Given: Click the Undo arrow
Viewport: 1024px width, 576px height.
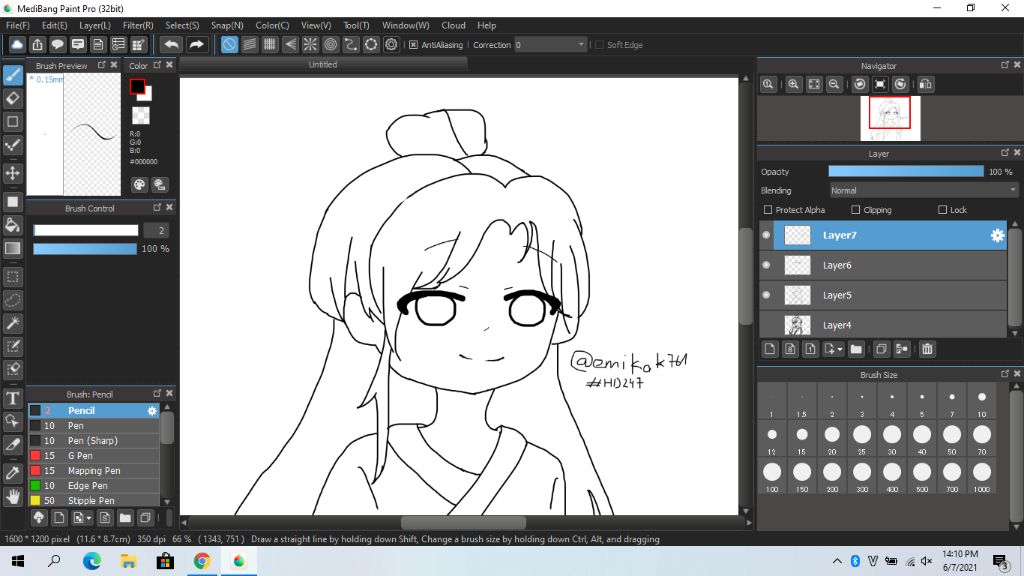Looking at the screenshot, I should (171, 44).
